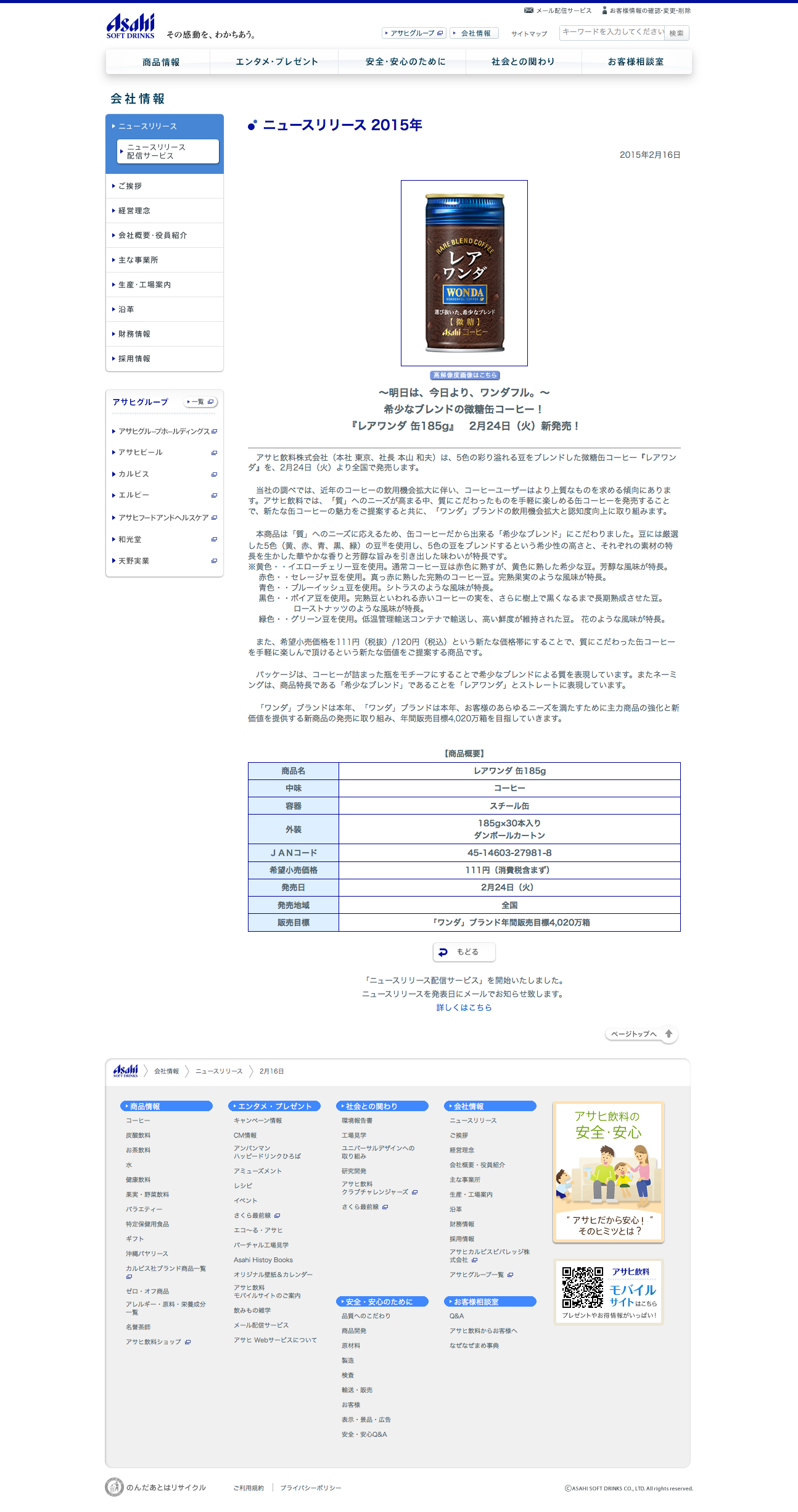Open footer コーヒー product link
Screen dimensions: 798x1512
pyautogui.click(x=138, y=1120)
